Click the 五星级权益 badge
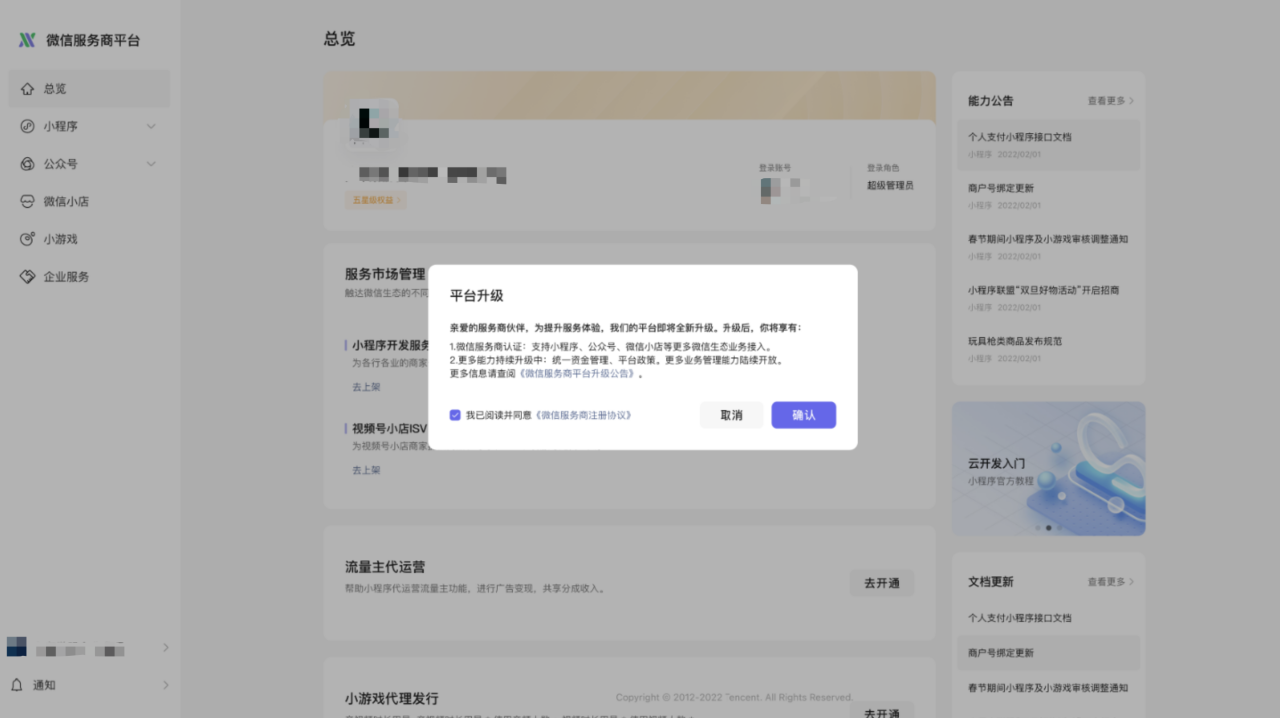 coord(375,200)
